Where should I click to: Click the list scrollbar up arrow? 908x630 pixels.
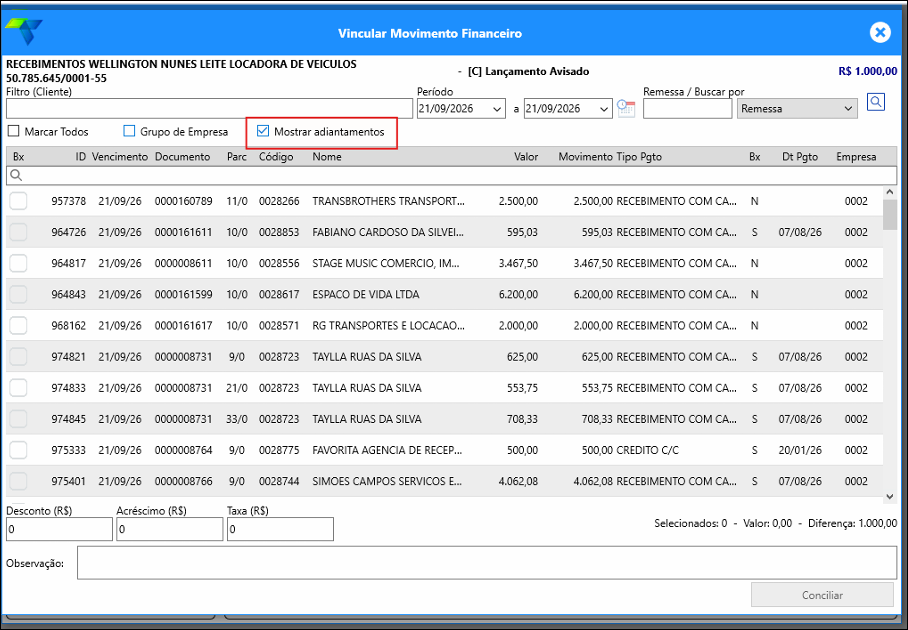click(890, 192)
